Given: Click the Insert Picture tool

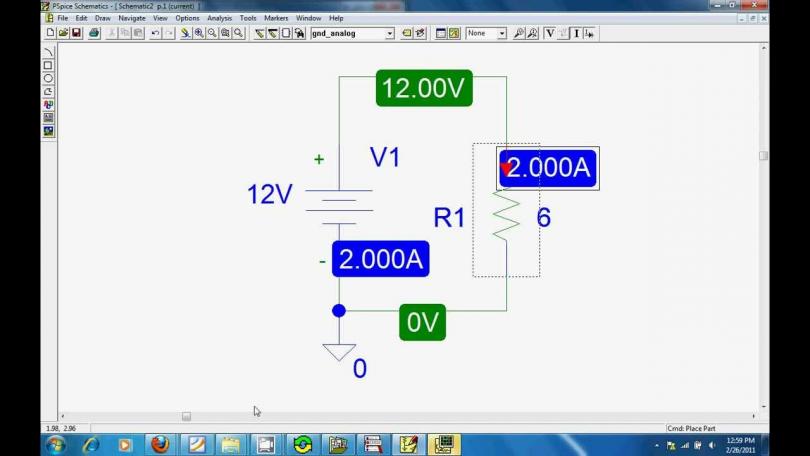Looking at the screenshot, I should pyautogui.click(x=48, y=131).
